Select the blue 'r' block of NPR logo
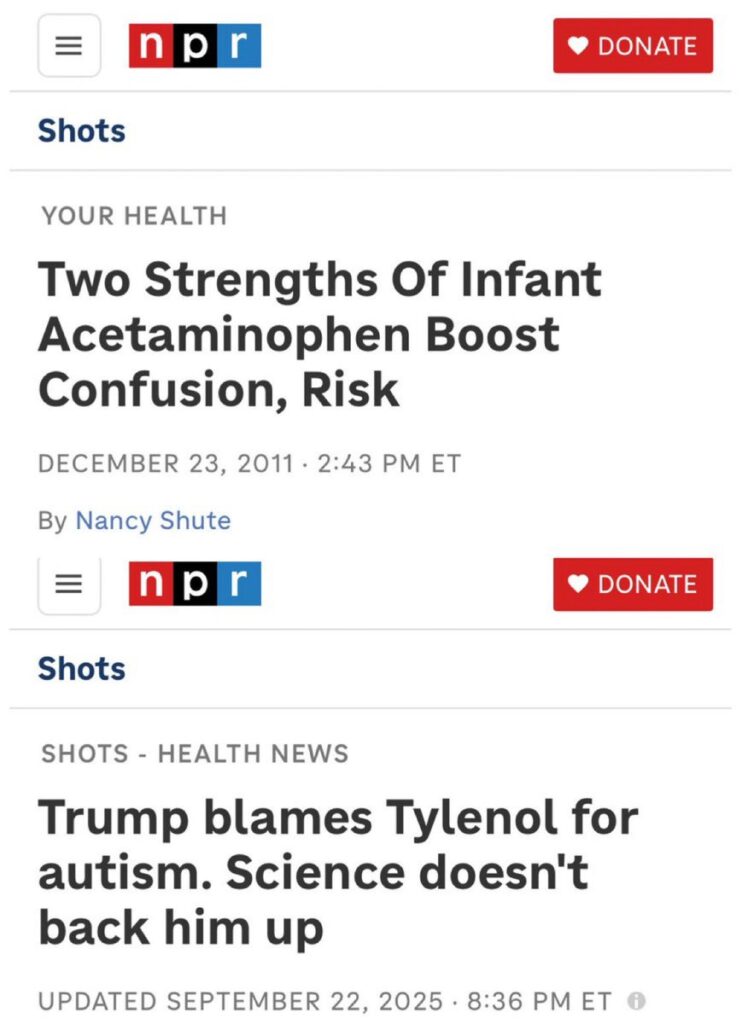The height and width of the screenshot is (1024, 742). (238, 45)
